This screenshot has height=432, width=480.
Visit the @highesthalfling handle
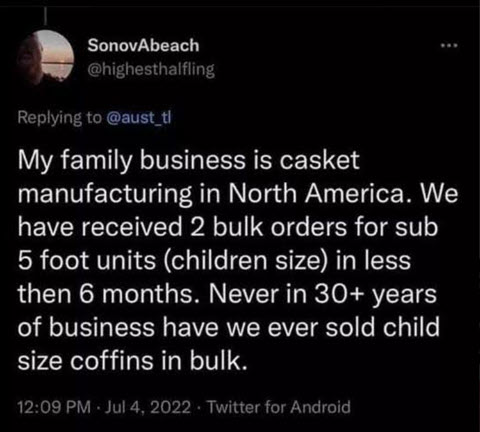coord(151,69)
